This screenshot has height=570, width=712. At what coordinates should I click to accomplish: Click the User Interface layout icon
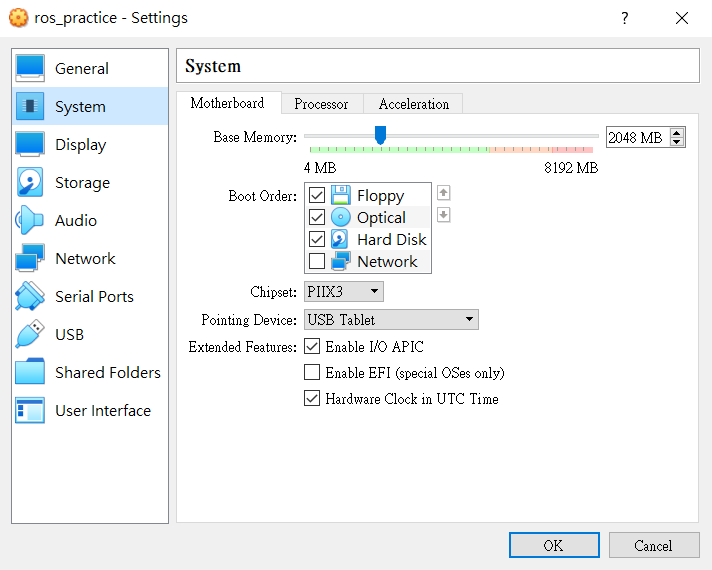pos(30,410)
